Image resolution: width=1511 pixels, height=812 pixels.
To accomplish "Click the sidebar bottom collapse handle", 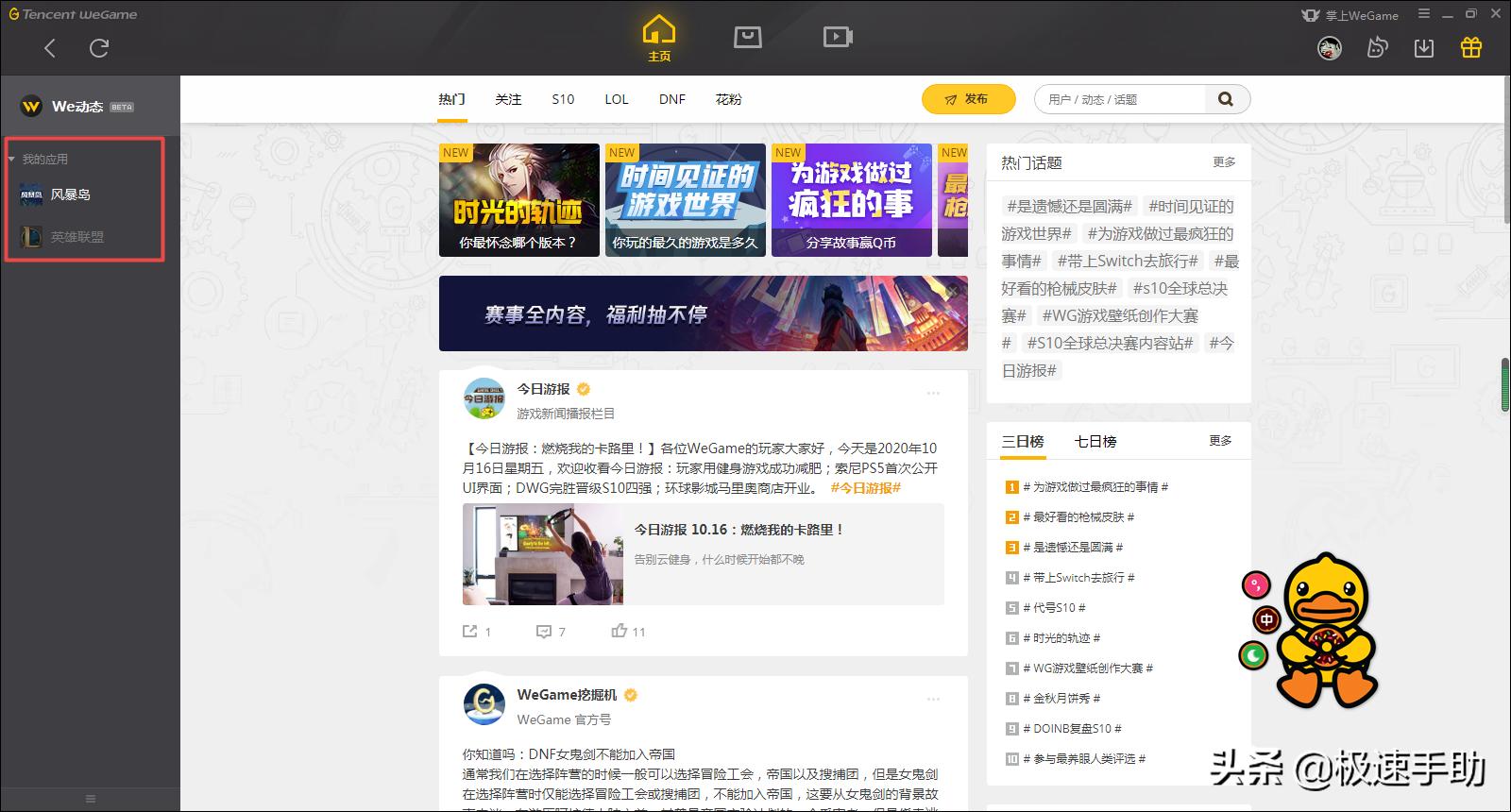I will (91, 799).
